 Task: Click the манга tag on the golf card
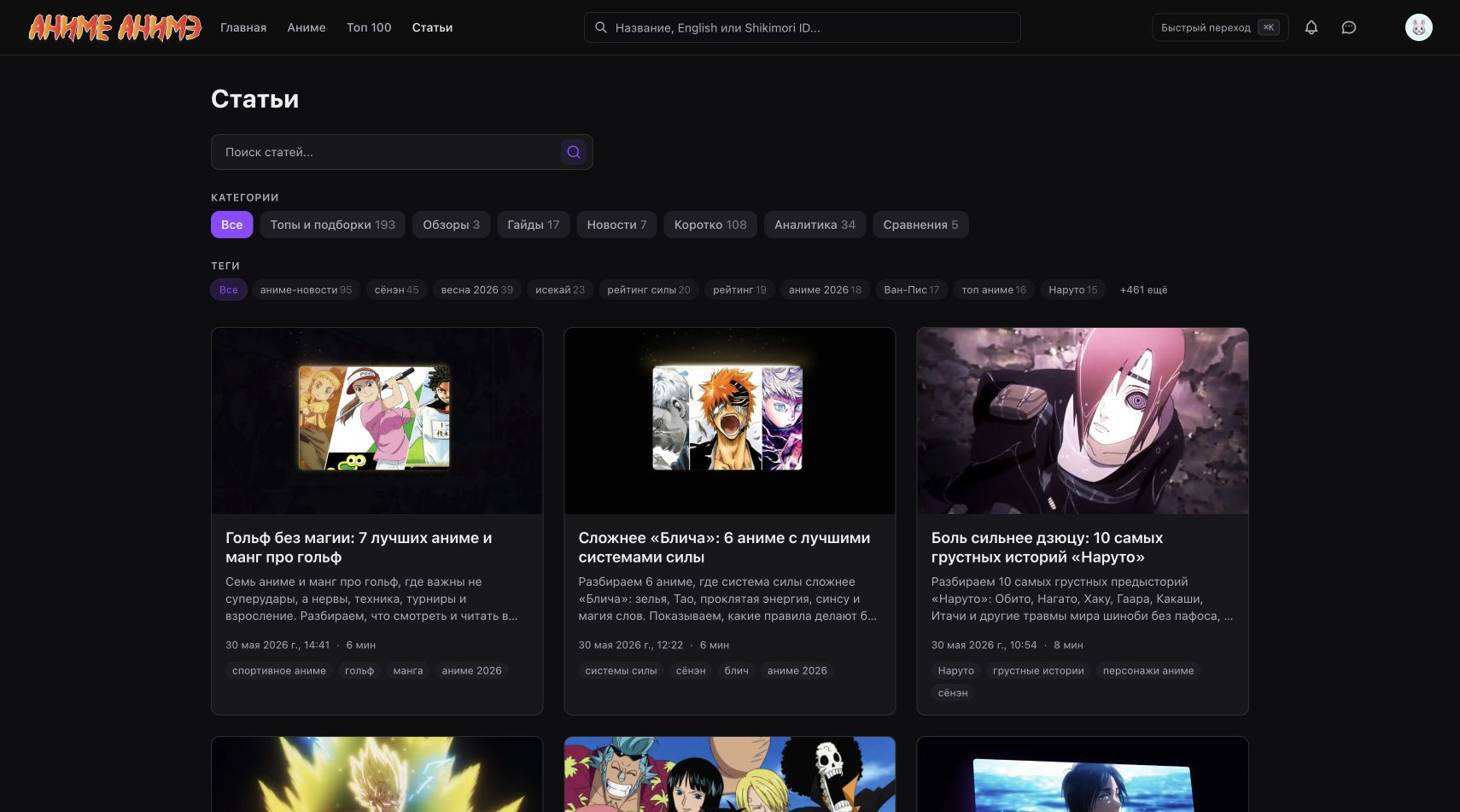coord(408,670)
